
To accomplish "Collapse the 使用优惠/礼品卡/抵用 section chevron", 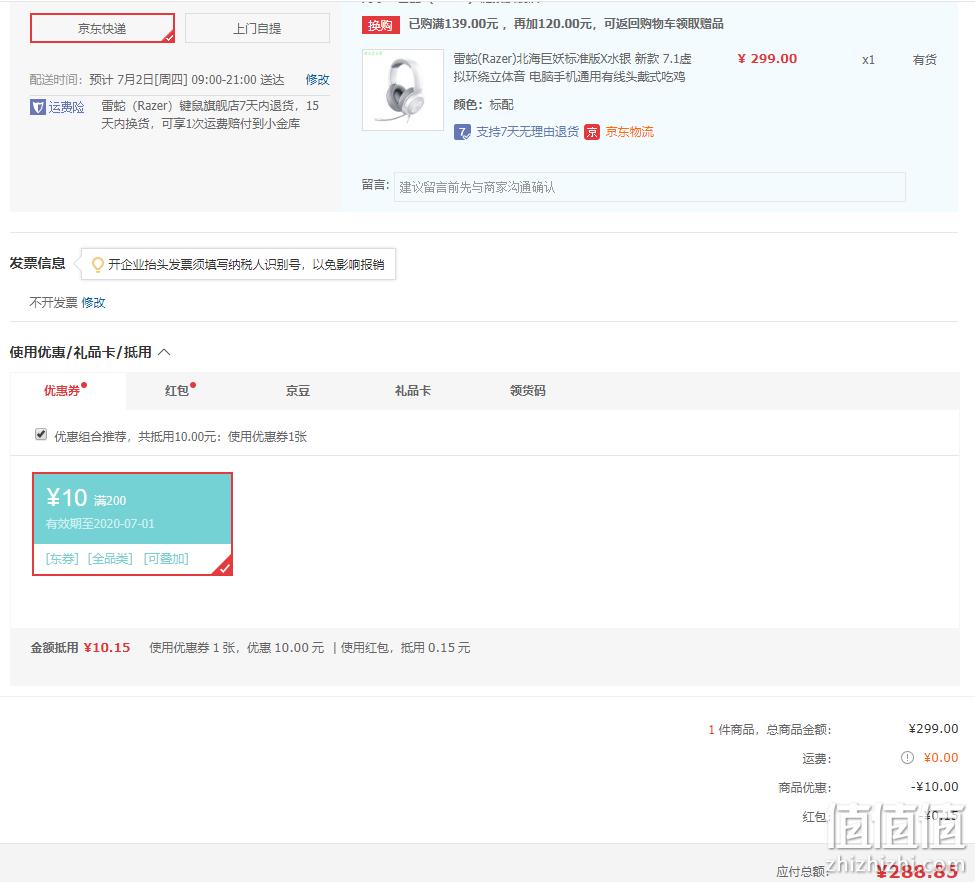I will coord(164,352).
